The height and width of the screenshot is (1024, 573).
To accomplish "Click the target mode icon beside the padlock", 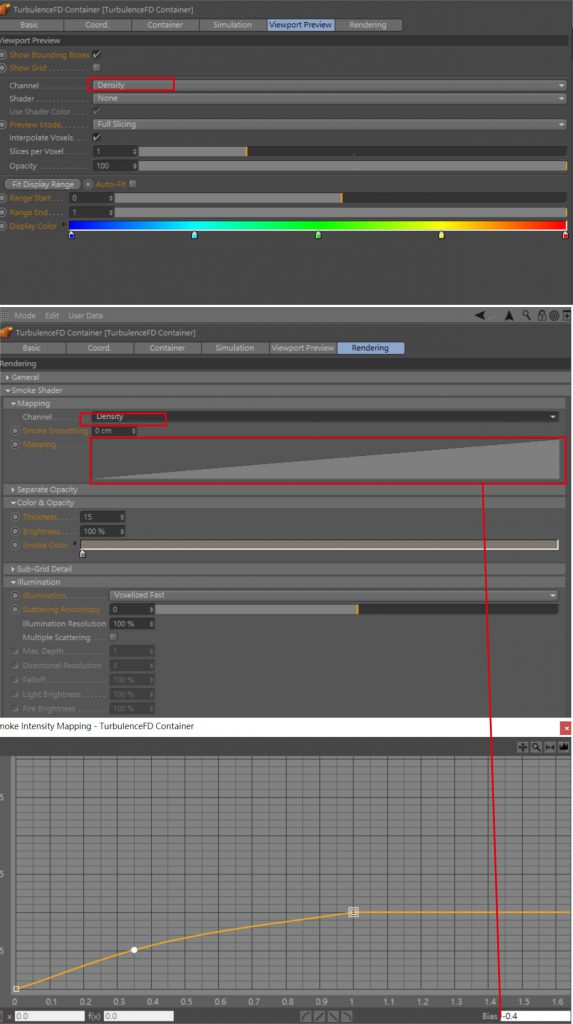I will click(x=554, y=315).
